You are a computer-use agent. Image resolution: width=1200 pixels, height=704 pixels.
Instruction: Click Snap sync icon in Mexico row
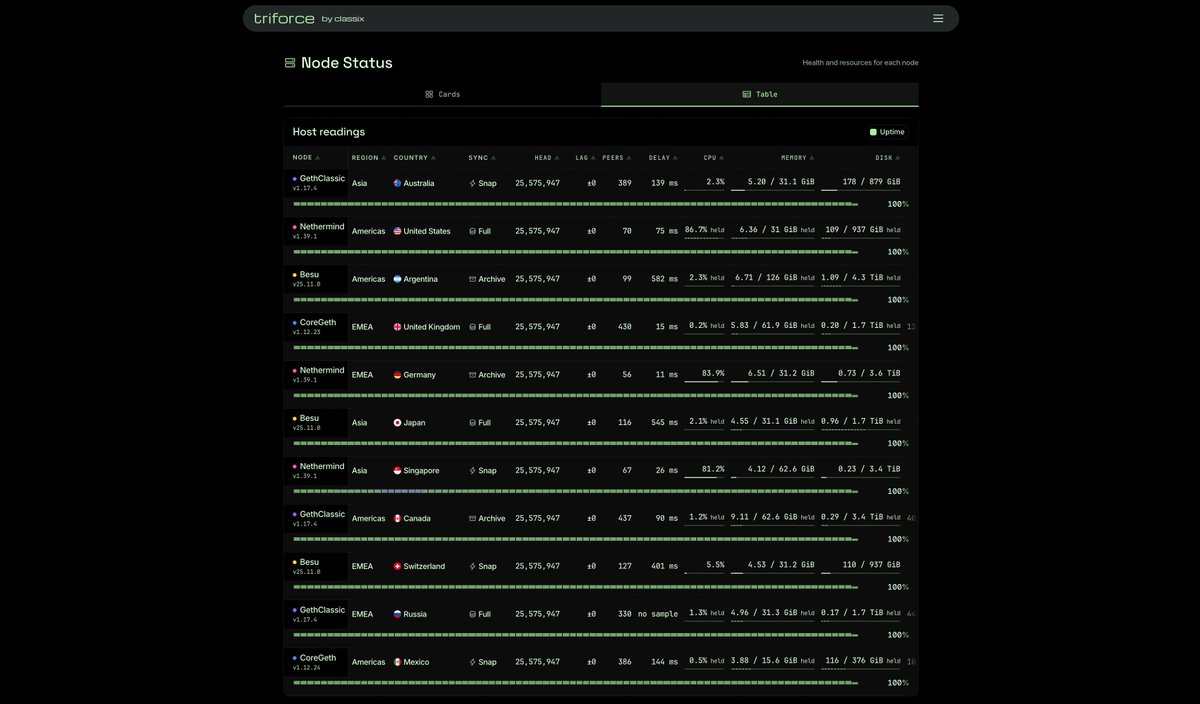coord(472,662)
